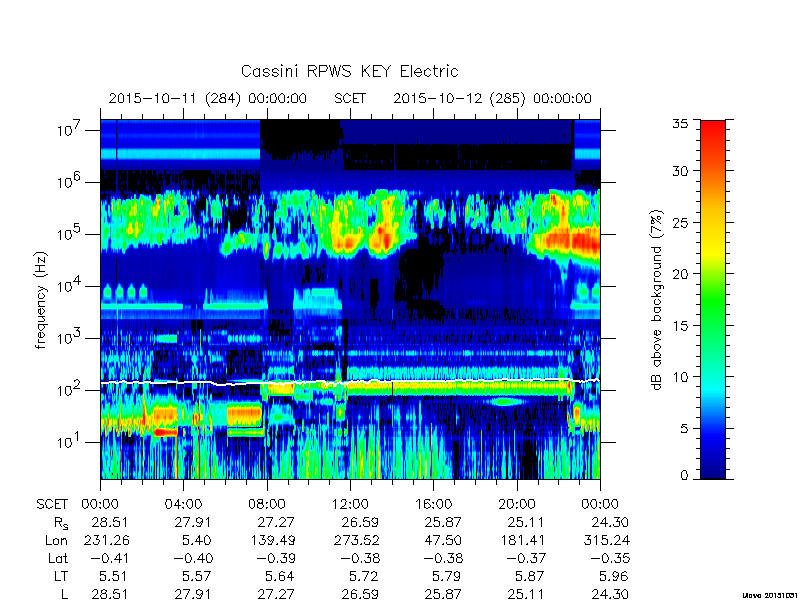
Task: Select Lon value 5.40
Action: click(x=196, y=540)
